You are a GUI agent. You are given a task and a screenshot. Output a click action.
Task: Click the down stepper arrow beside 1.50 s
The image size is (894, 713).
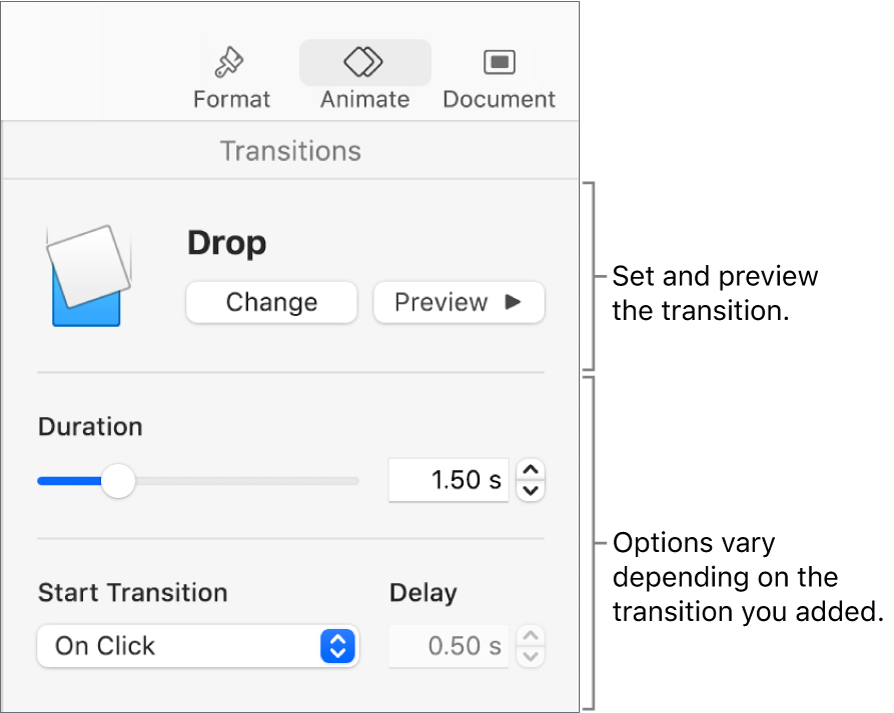(530, 489)
